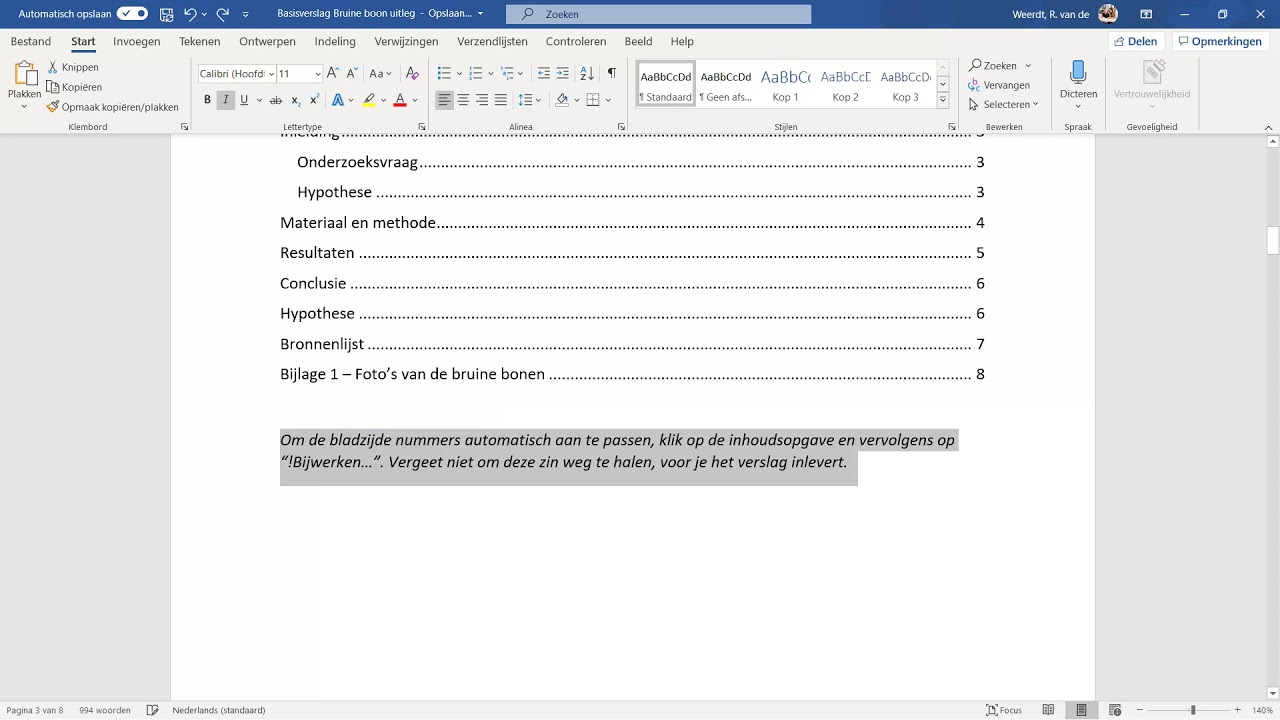This screenshot has height=720, width=1280.
Task: Open the font name combo box
Action: [236, 74]
